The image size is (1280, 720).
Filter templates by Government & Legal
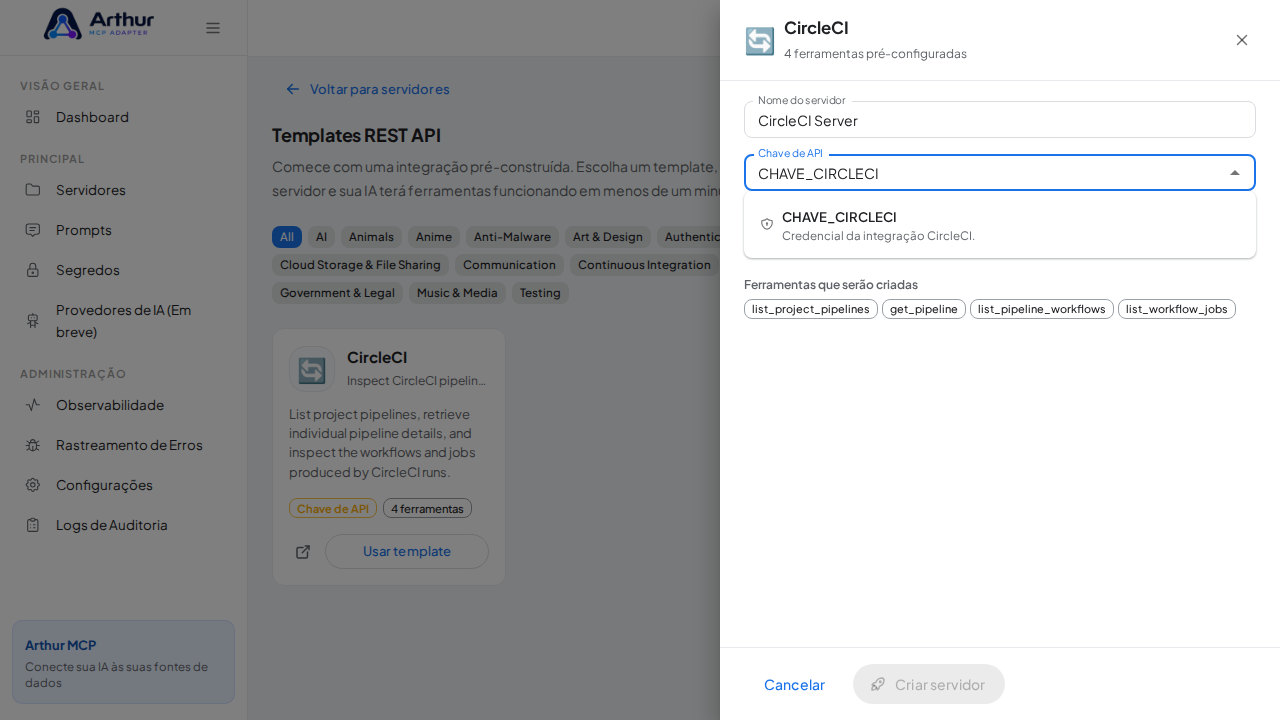[x=337, y=293]
